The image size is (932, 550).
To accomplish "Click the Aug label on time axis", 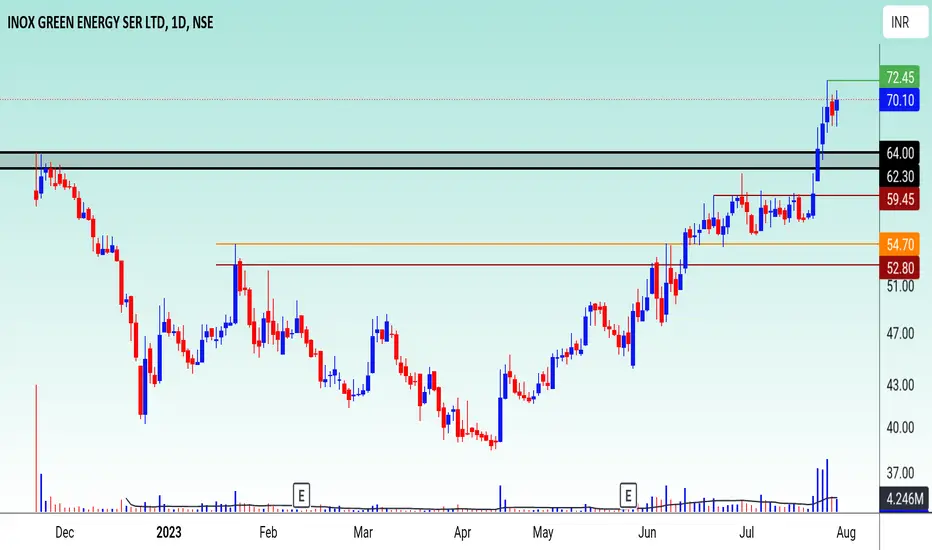I will tap(846, 532).
